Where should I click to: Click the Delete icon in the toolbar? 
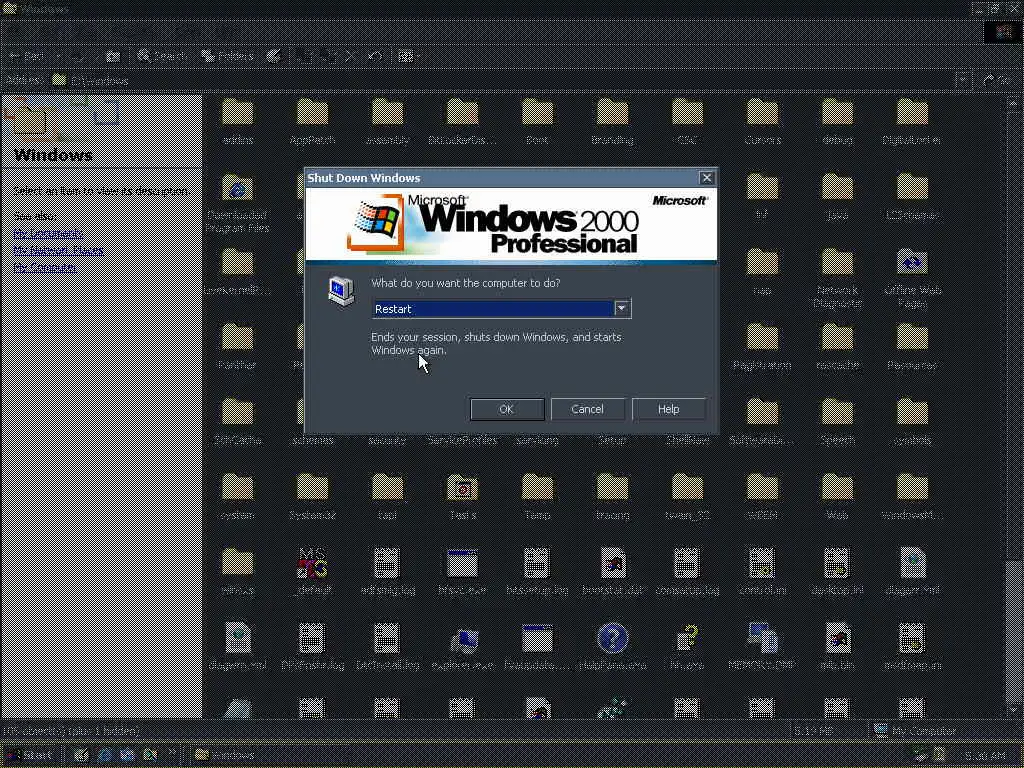point(351,56)
